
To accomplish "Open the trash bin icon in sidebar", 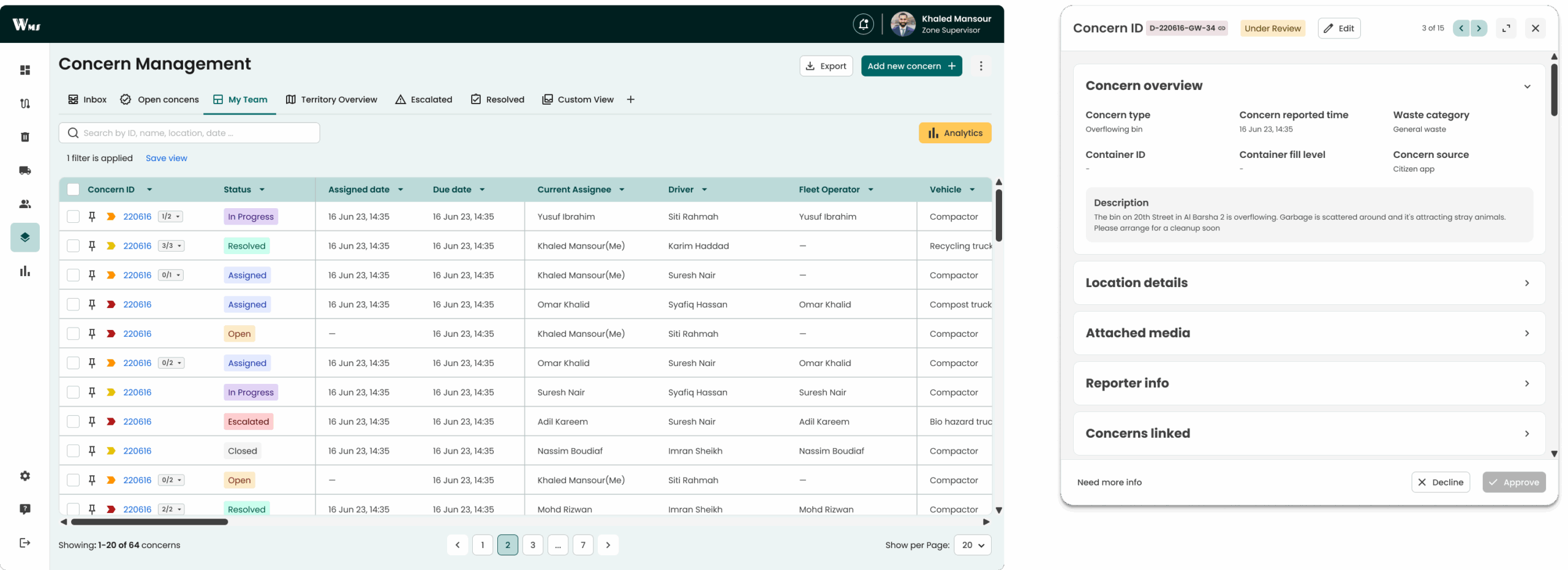I will (x=25, y=137).
